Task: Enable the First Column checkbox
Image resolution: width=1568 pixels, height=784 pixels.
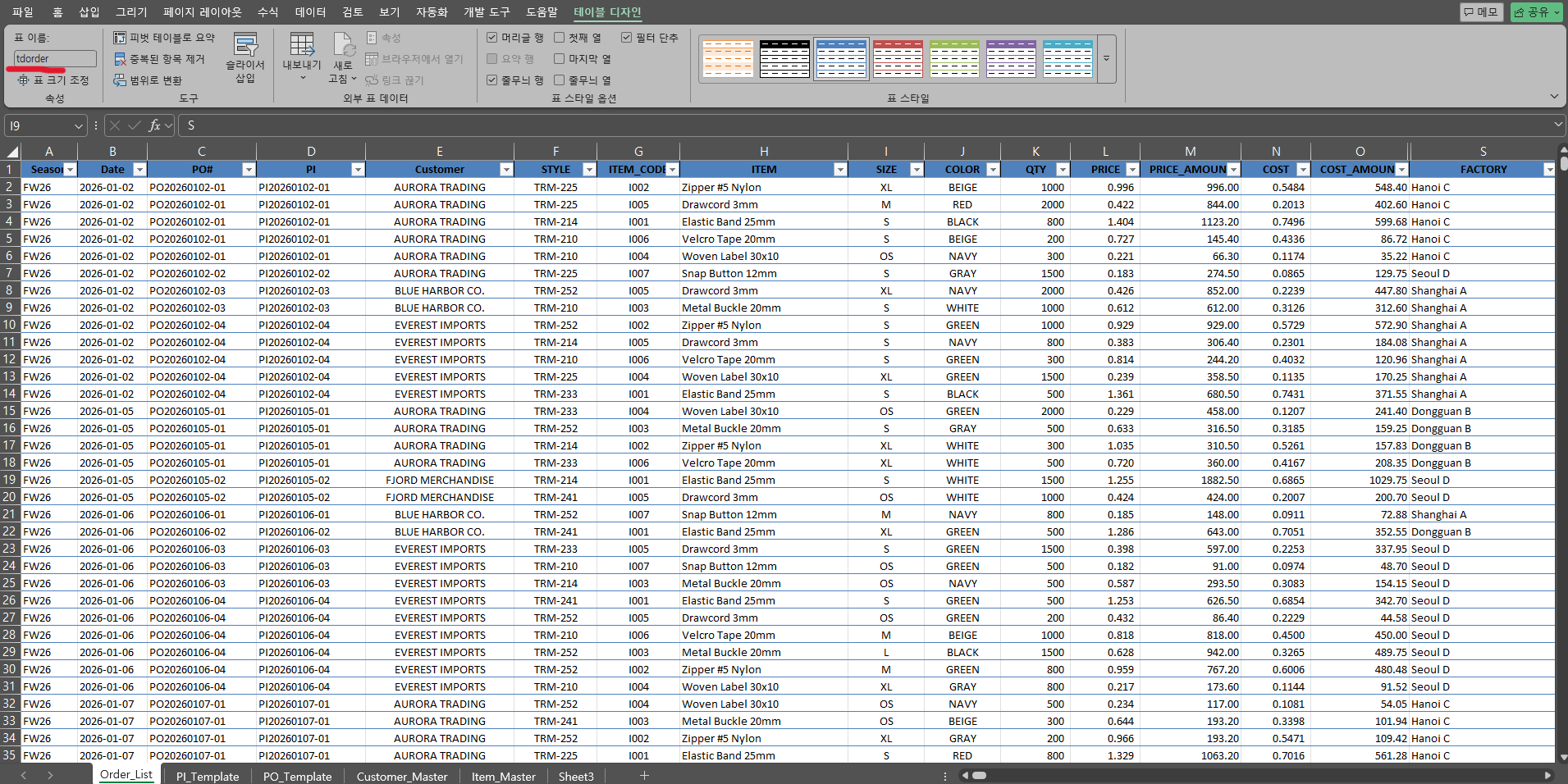Action: [560, 38]
